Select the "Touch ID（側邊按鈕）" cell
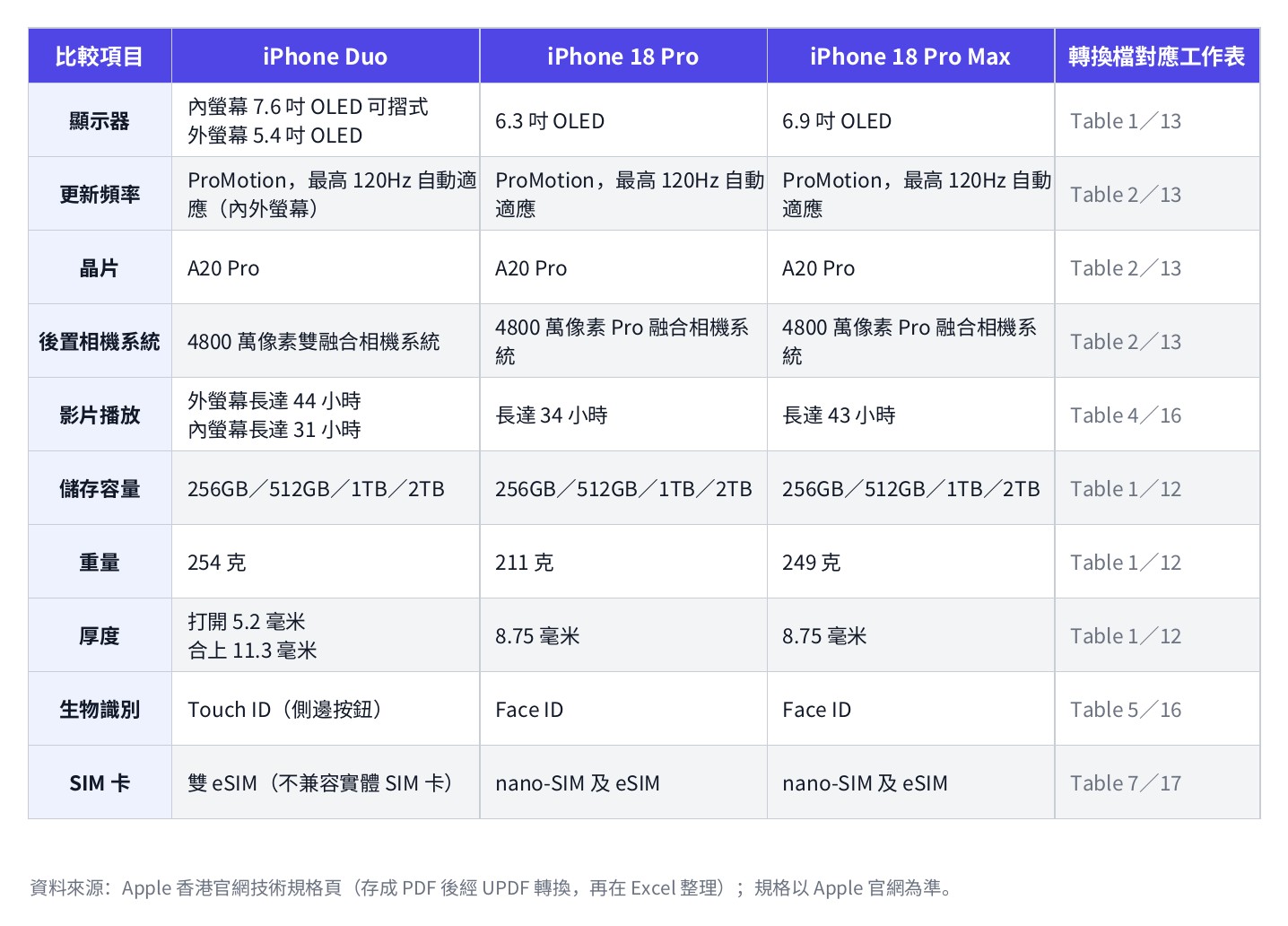This screenshot has width=1288, height=926. pyautogui.click(x=325, y=710)
